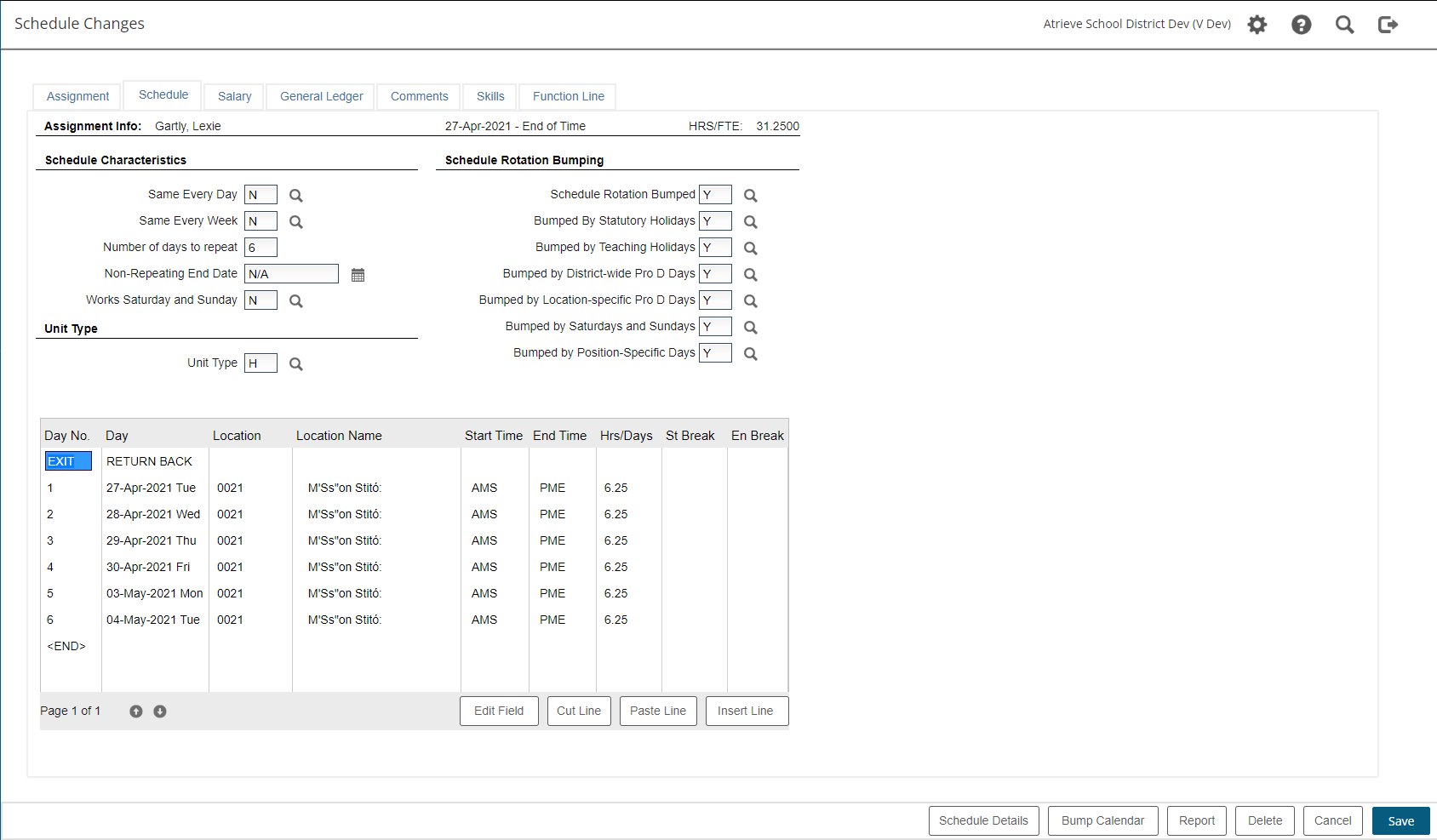
Task: Click the Number of days to repeat field
Action: [x=260, y=248]
